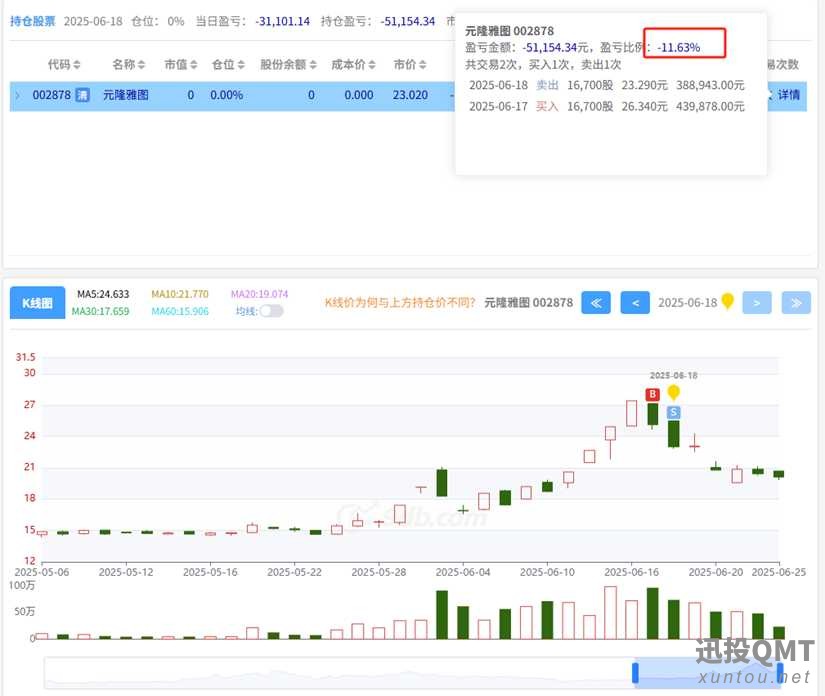This screenshot has height=696, width=825.
Task: Sort table by 代码 column
Action: (x=64, y=65)
